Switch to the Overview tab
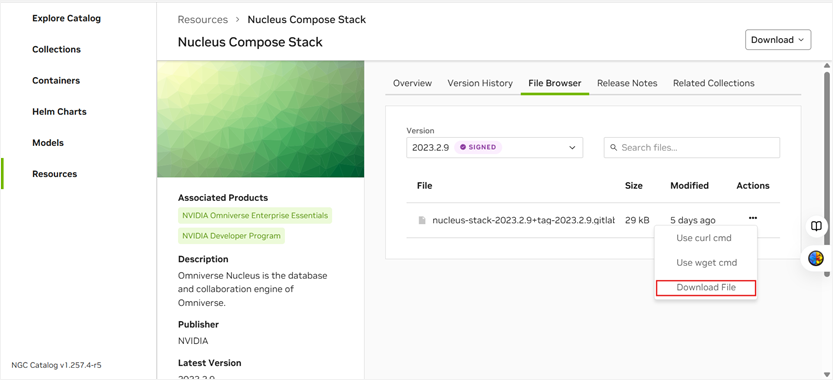Image resolution: width=833 pixels, height=380 pixels. tap(412, 83)
